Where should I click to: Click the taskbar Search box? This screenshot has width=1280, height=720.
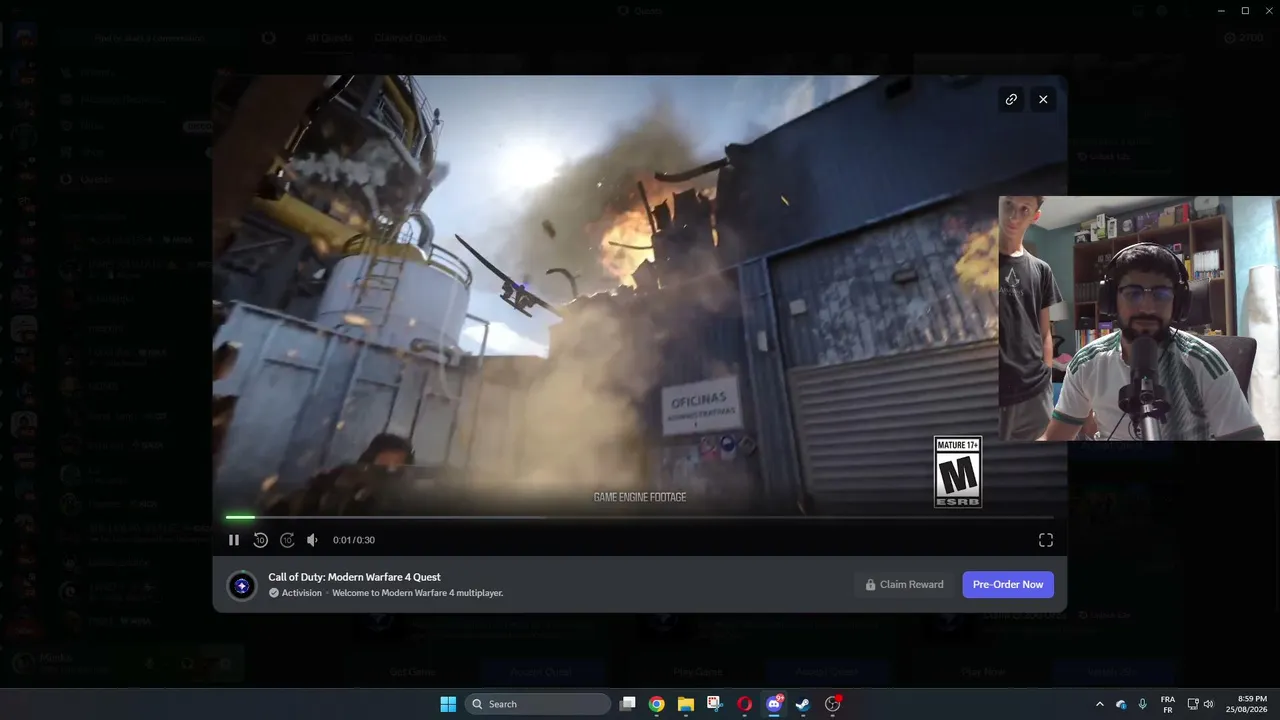click(x=538, y=704)
